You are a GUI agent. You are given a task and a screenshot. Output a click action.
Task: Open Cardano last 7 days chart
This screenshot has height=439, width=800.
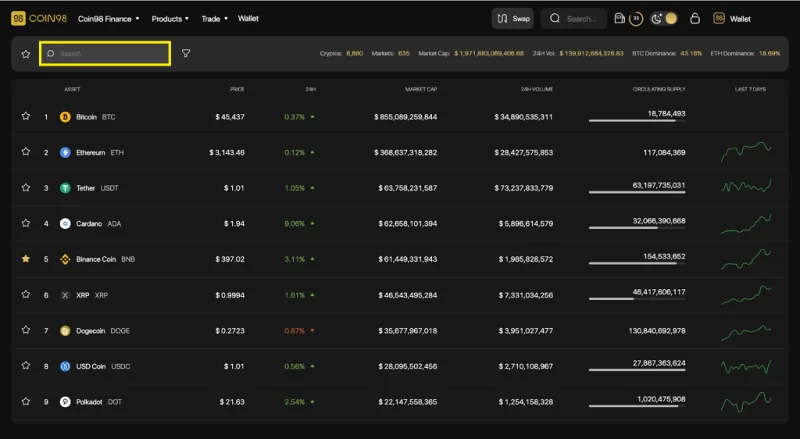[x=746, y=224]
